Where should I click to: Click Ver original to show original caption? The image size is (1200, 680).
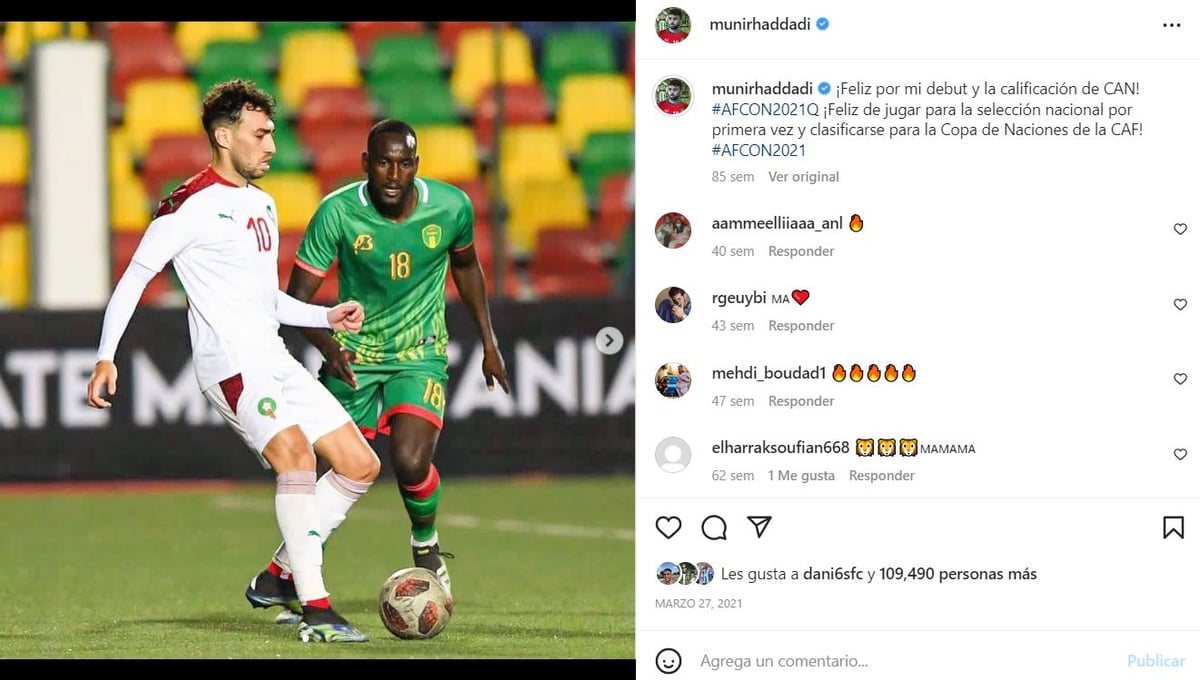pyautogui.click(x=804, y=177)
